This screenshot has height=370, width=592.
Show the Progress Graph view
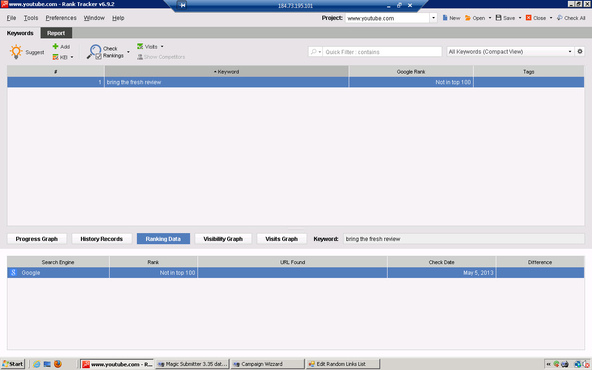click(37, 239)
